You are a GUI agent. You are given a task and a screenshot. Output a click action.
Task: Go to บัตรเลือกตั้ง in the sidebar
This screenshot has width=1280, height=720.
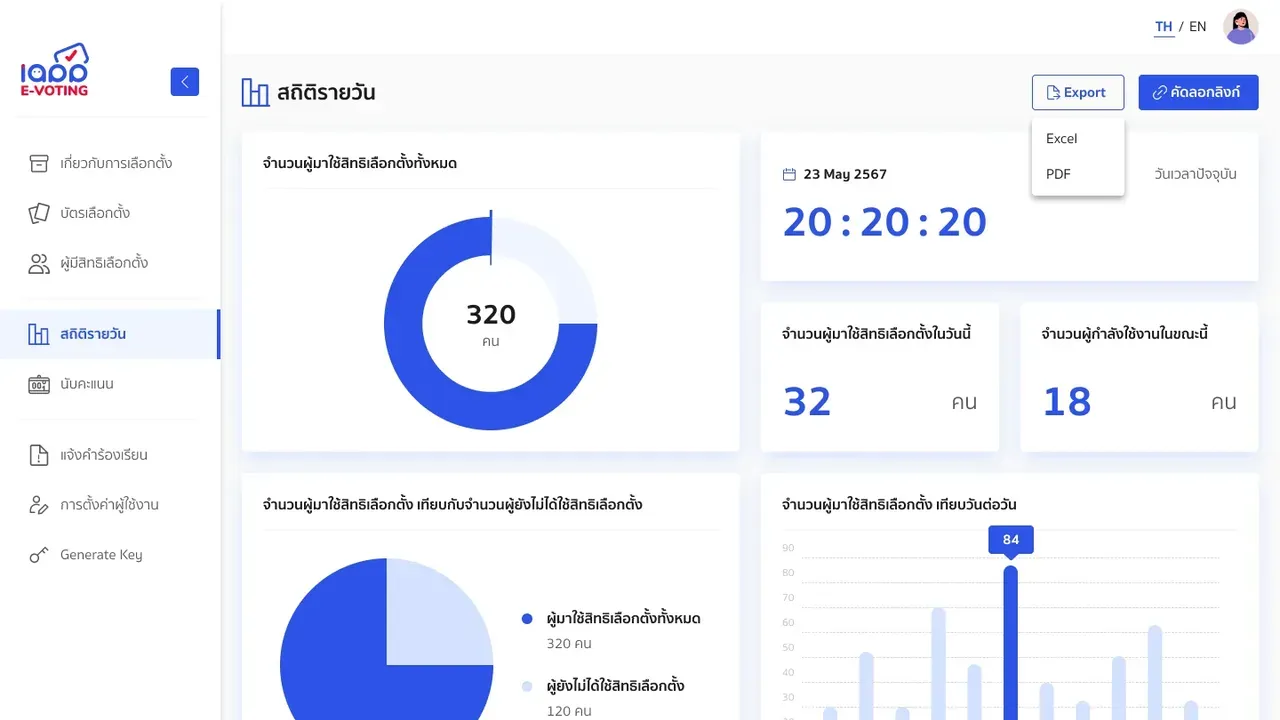tap(110, 213)
